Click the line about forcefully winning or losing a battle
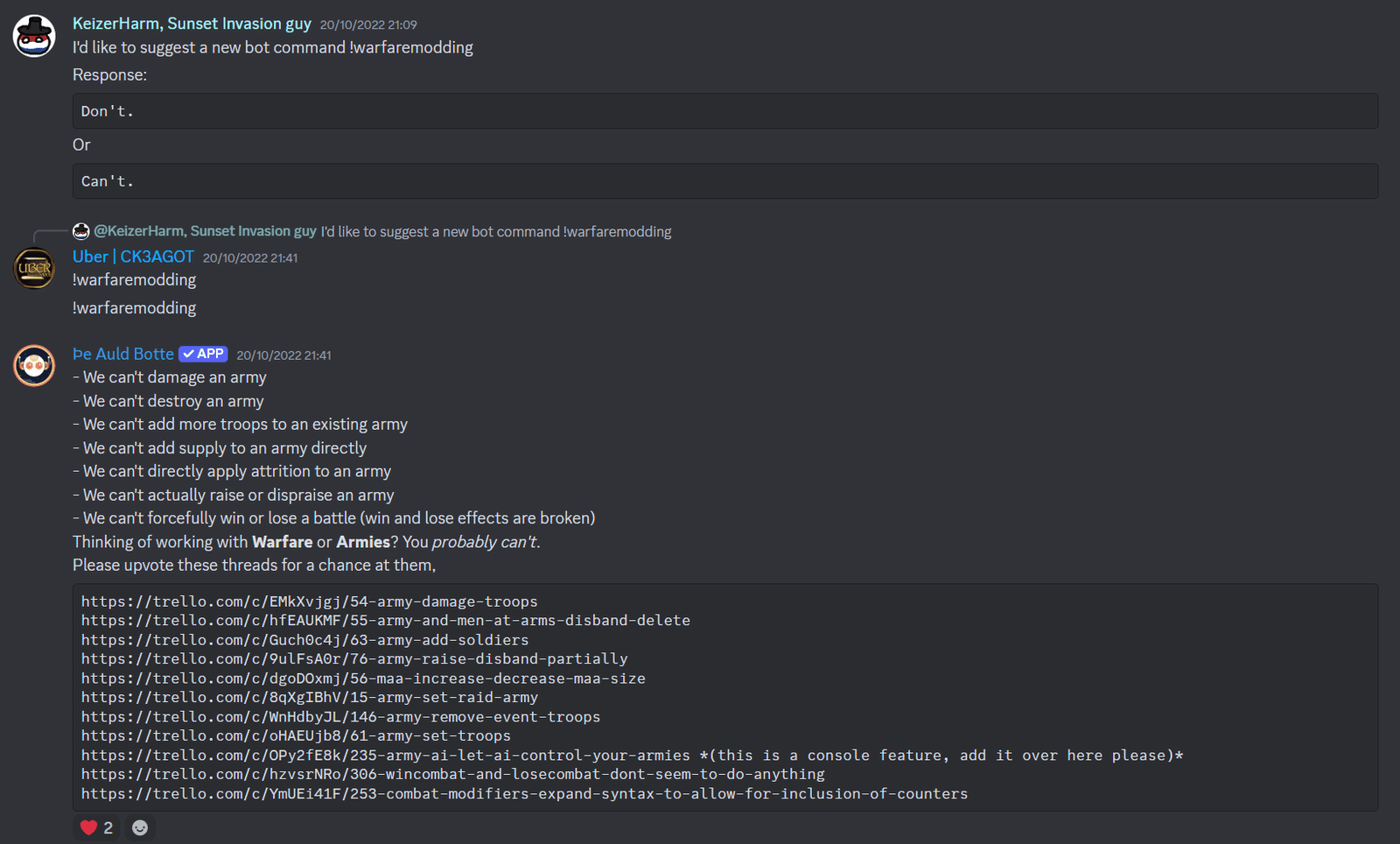1400x844 pixels. click(x=334, y=518)
